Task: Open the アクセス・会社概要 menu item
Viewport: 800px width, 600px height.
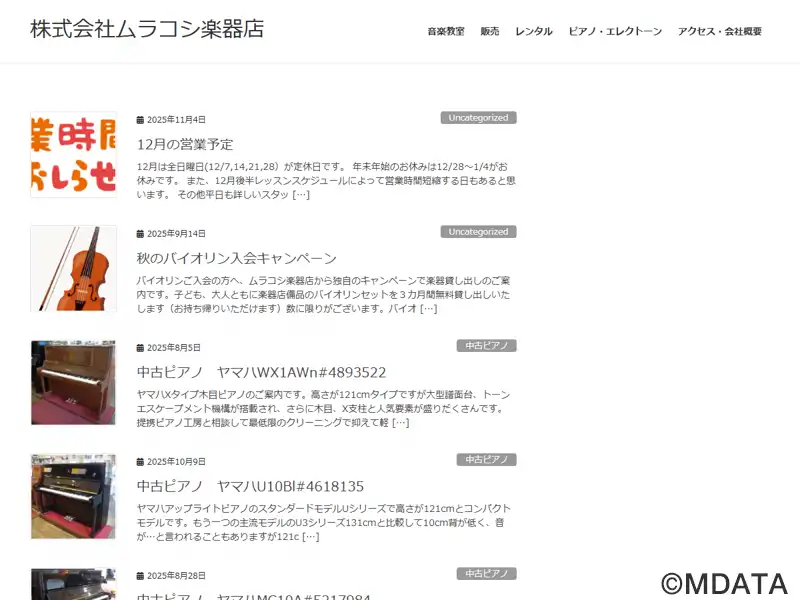Action: coord(720,31)
